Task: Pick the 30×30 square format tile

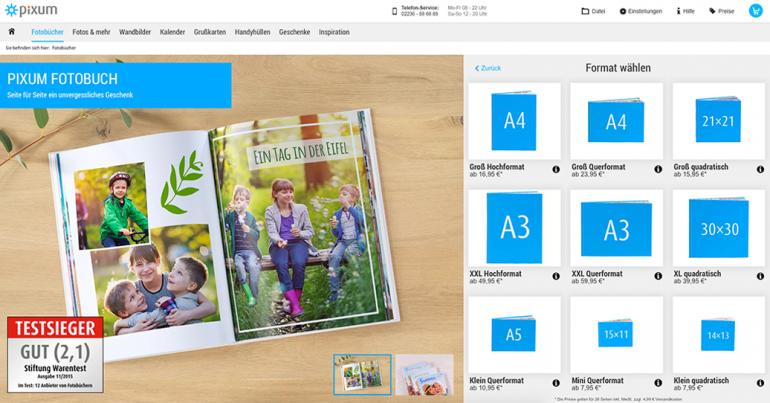Action: point(718,228)
